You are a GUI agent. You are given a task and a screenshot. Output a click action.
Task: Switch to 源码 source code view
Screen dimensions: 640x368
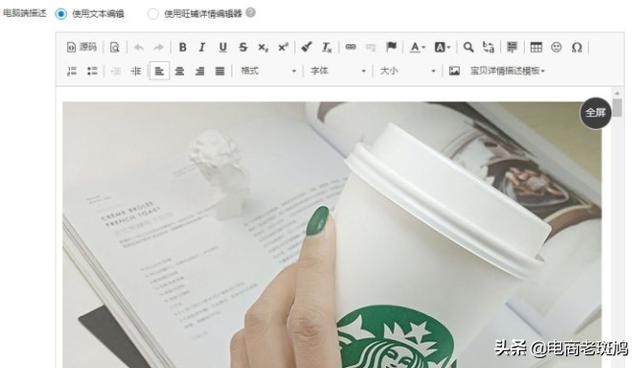coord(82,47)
